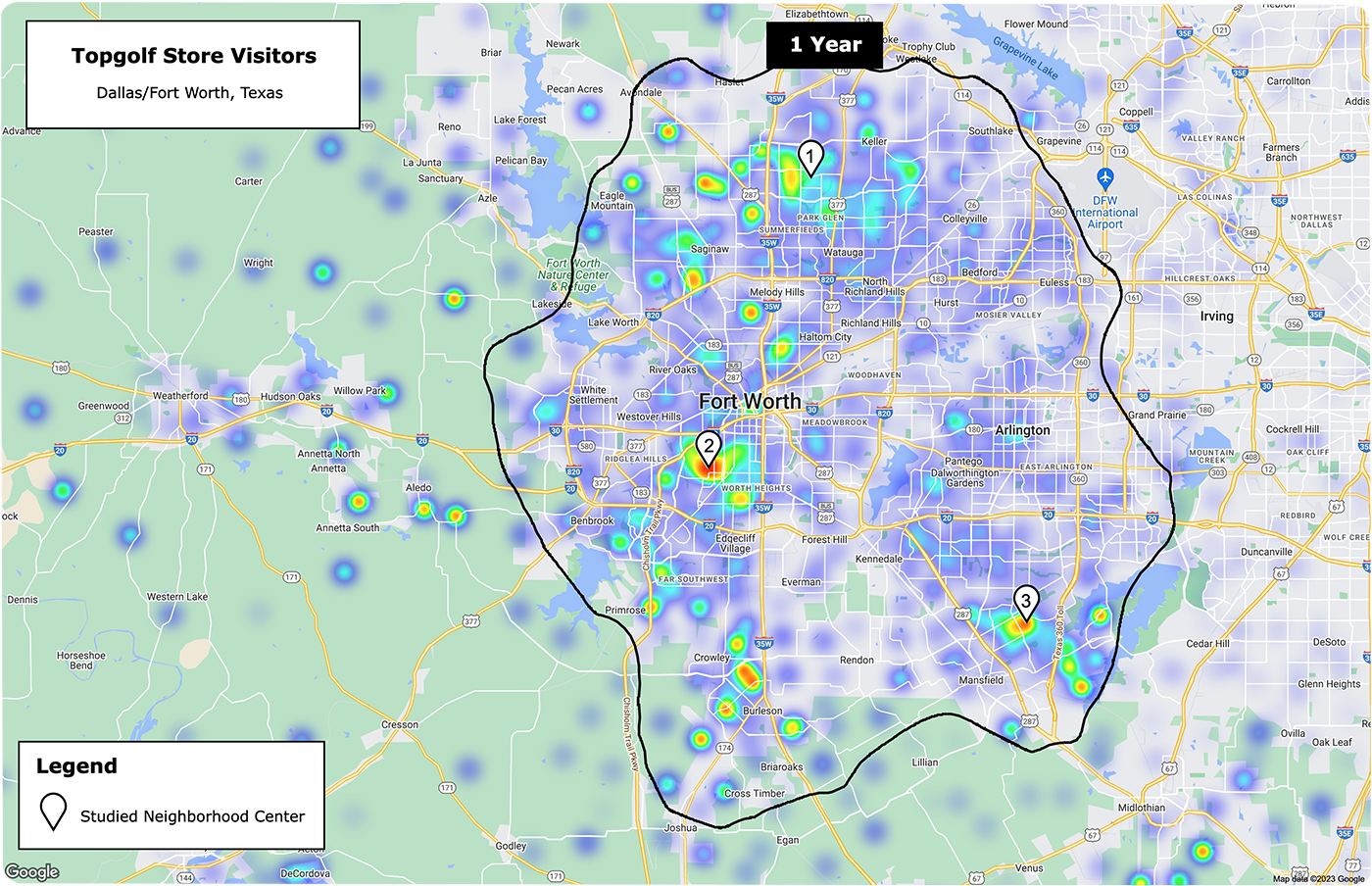
Task: Click the Cedar Hill label
Action: (1207, 644)
